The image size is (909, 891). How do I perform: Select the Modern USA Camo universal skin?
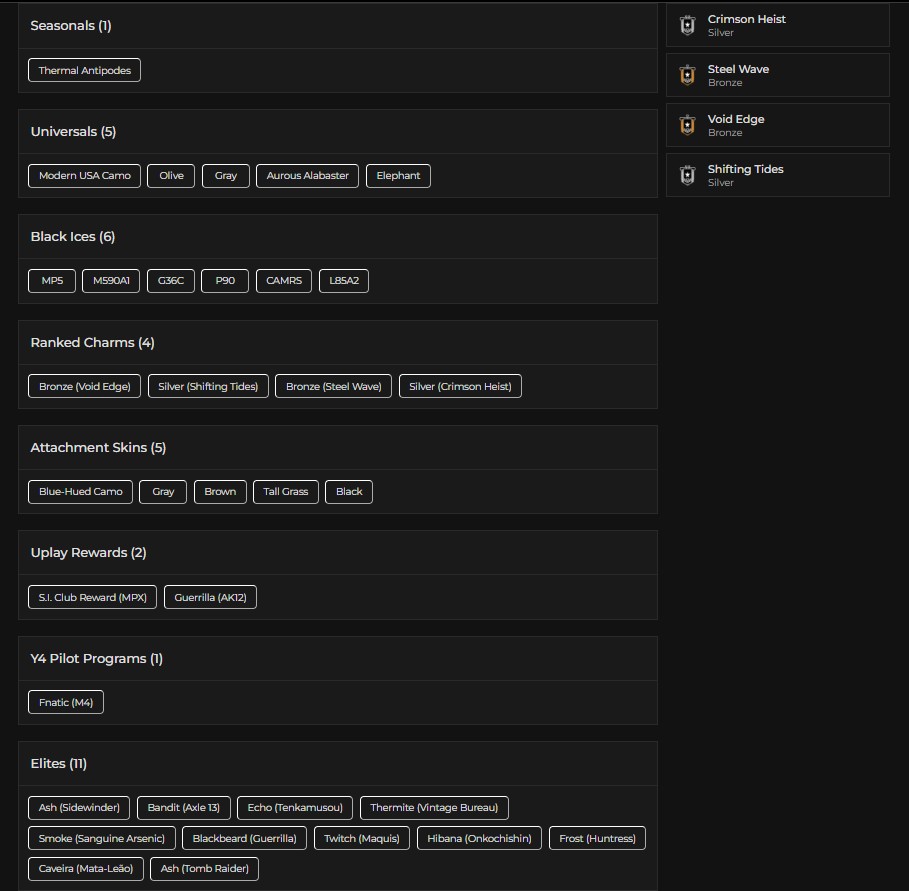(85, 176)
